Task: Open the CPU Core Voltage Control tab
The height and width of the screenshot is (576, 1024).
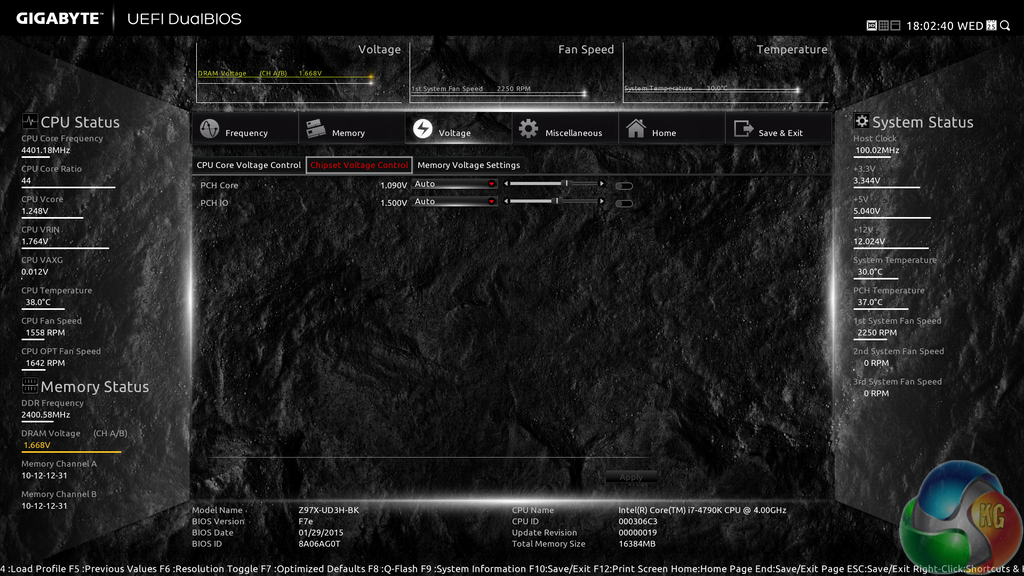Action: click(x=249, y=165)
